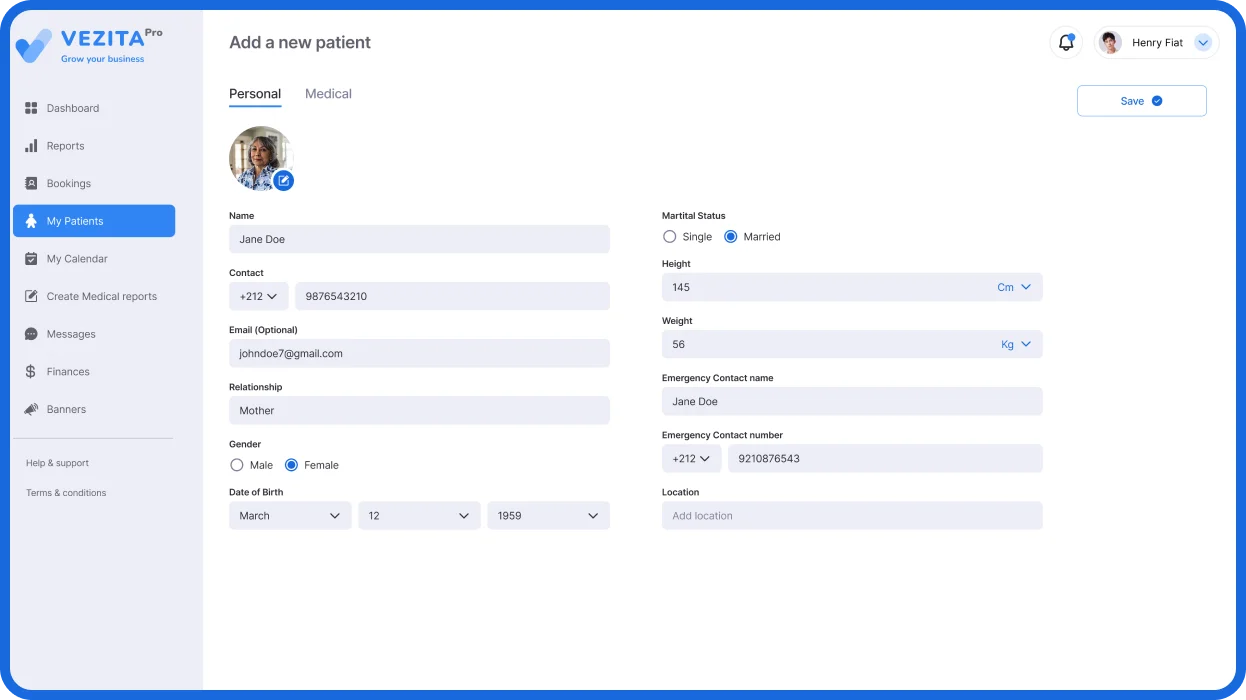Image resolution: width=1246 pixels, height=700 pixels.
Task: Open the notifications bell icon
Action: [x=1066, y=43]
